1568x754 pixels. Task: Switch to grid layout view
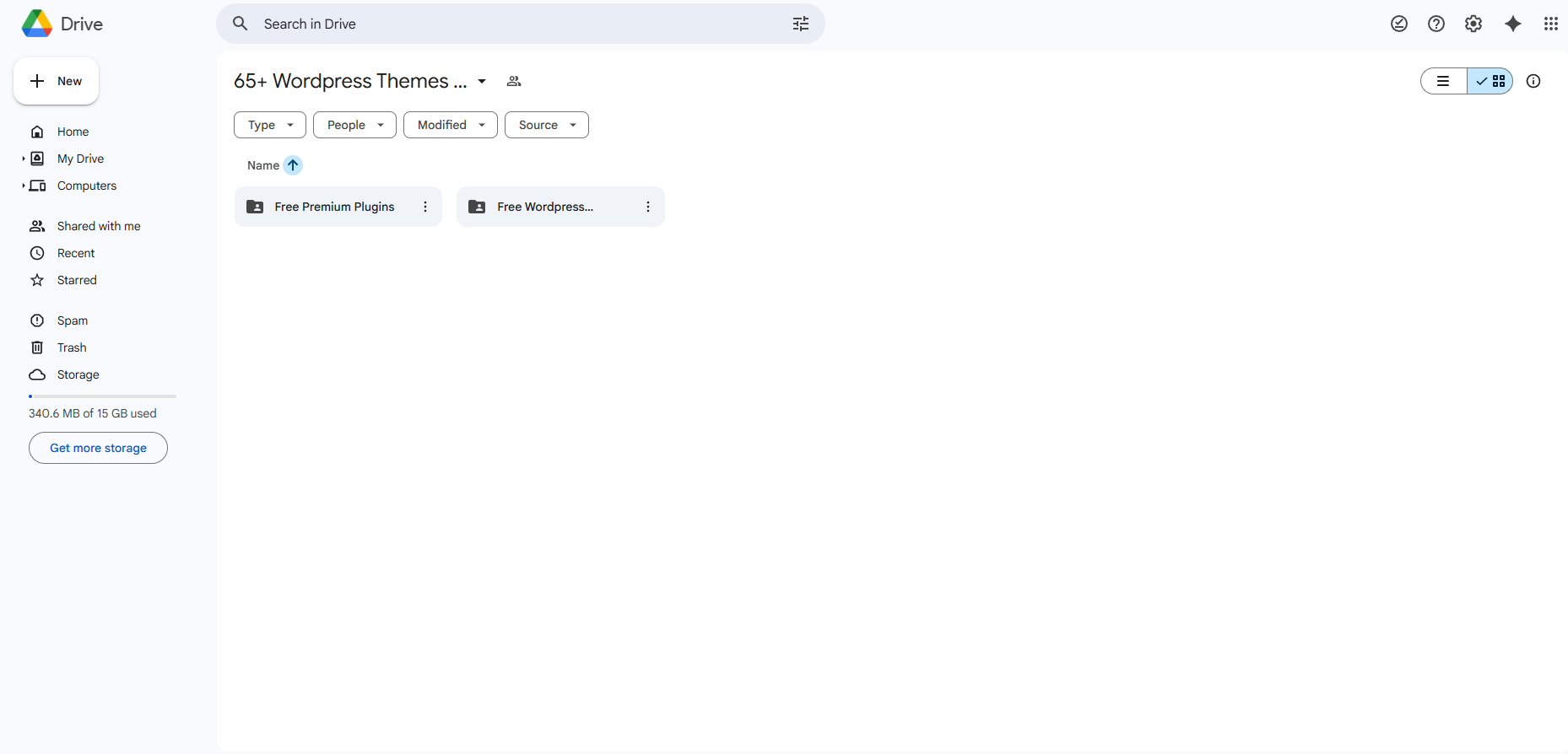tap(1490, 81)
